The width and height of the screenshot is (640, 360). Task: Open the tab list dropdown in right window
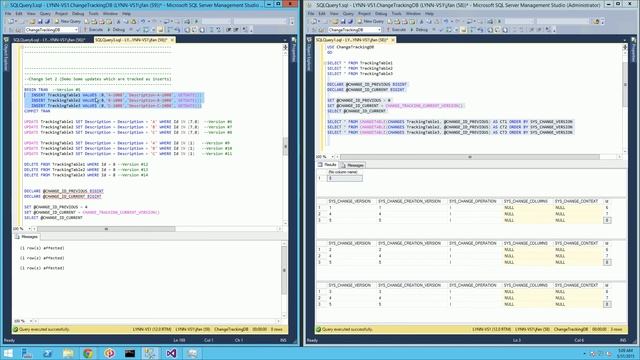(x=624, y=40)
